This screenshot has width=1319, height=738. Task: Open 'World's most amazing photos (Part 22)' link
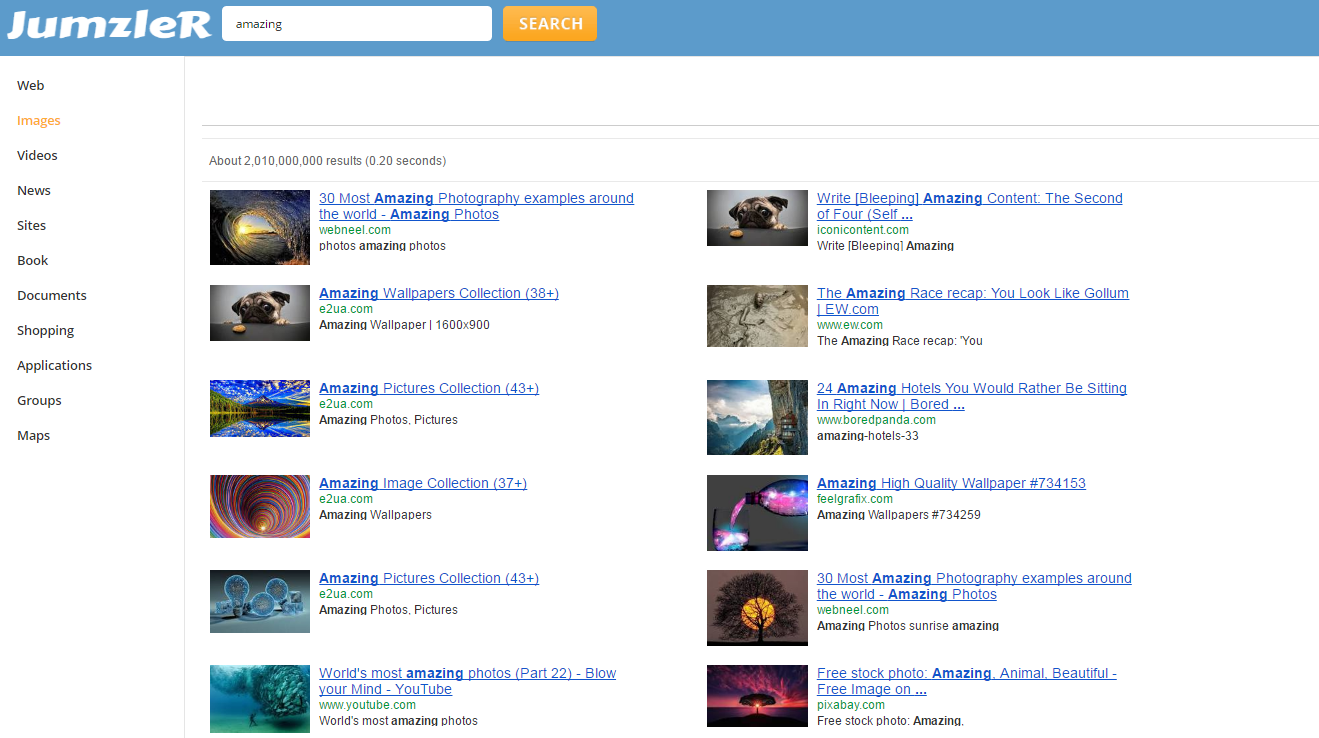[468, 681]
